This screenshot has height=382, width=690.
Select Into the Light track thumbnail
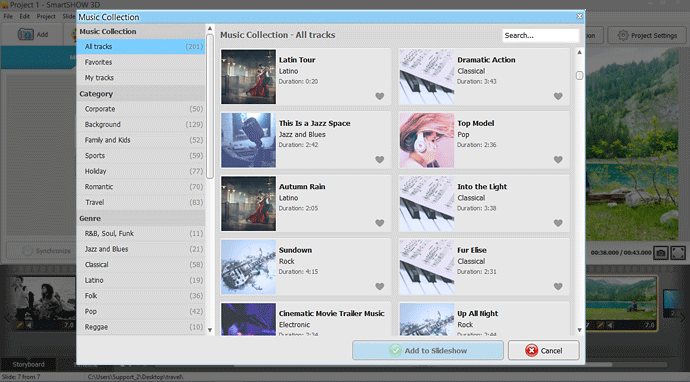[x=426, y=203]
